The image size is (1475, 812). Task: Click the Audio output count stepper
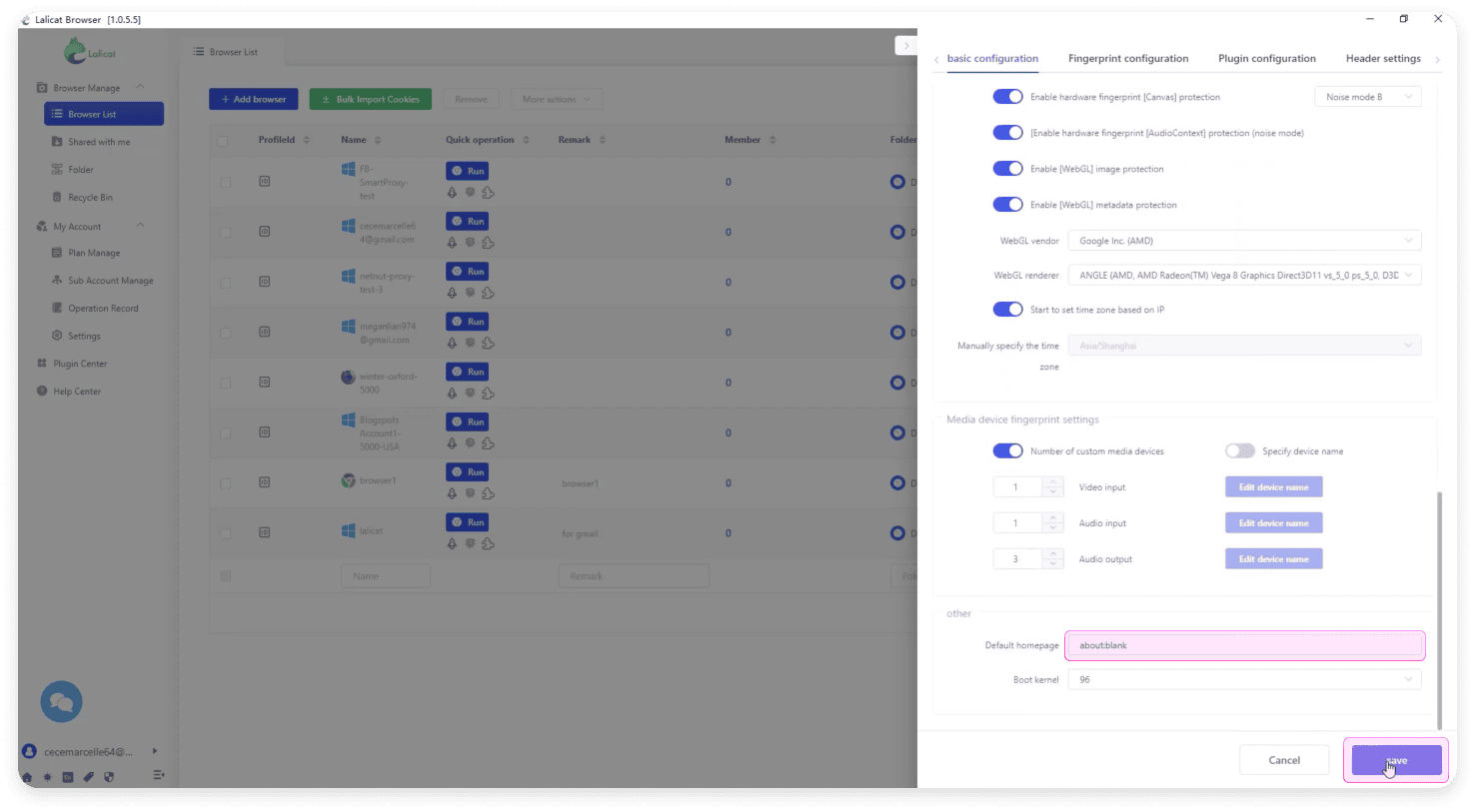point(1027,559)
